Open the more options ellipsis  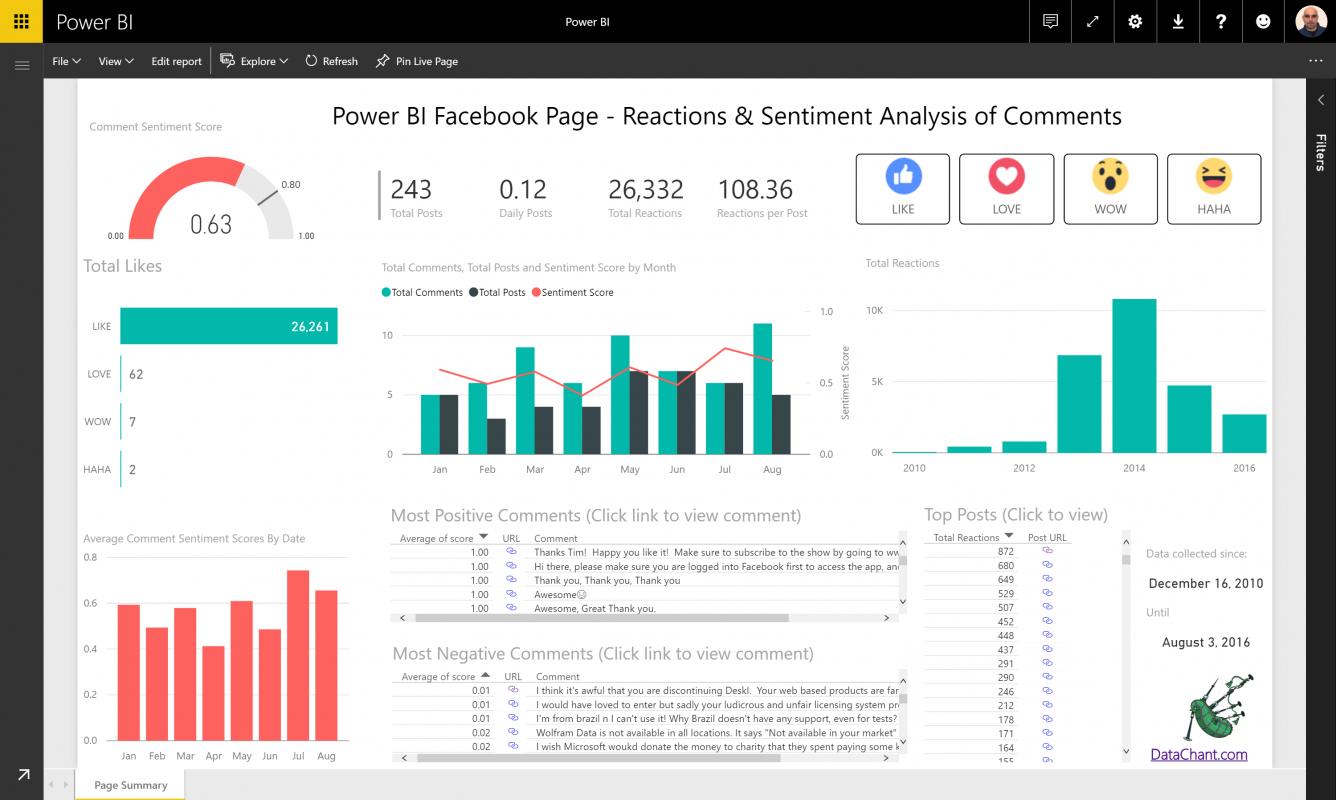pyautogui.click(x=1315, y=61)
